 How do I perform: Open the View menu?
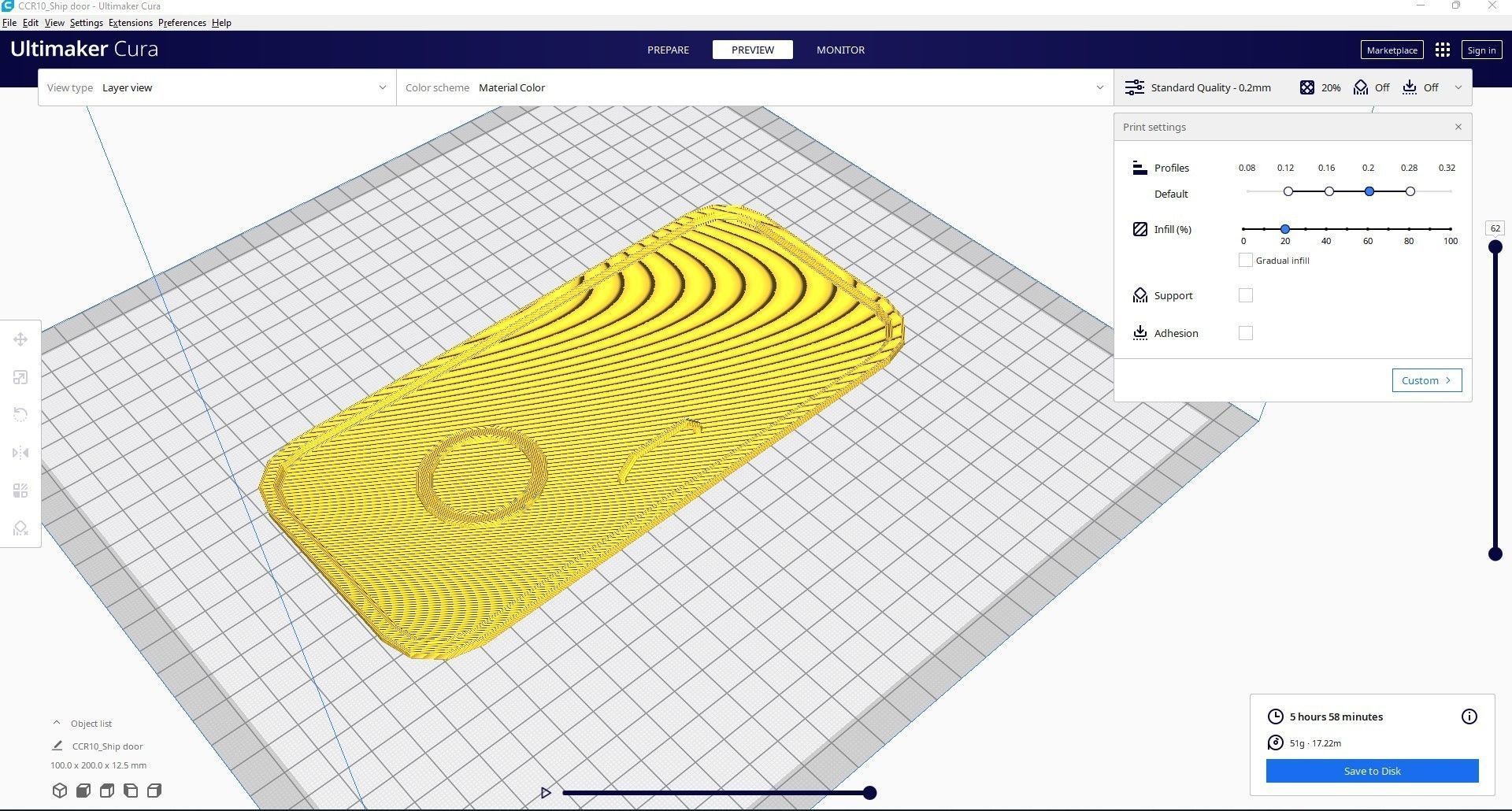(x=54, y=23)
